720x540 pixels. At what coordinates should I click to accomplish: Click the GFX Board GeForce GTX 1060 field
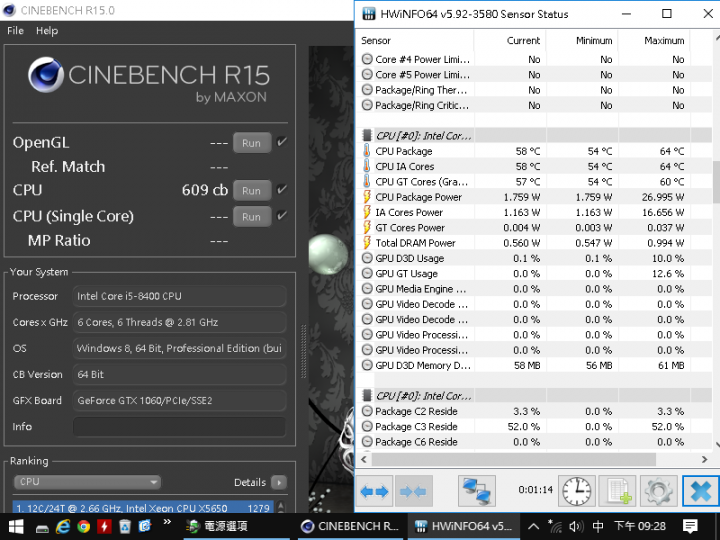tap(180, 400)
